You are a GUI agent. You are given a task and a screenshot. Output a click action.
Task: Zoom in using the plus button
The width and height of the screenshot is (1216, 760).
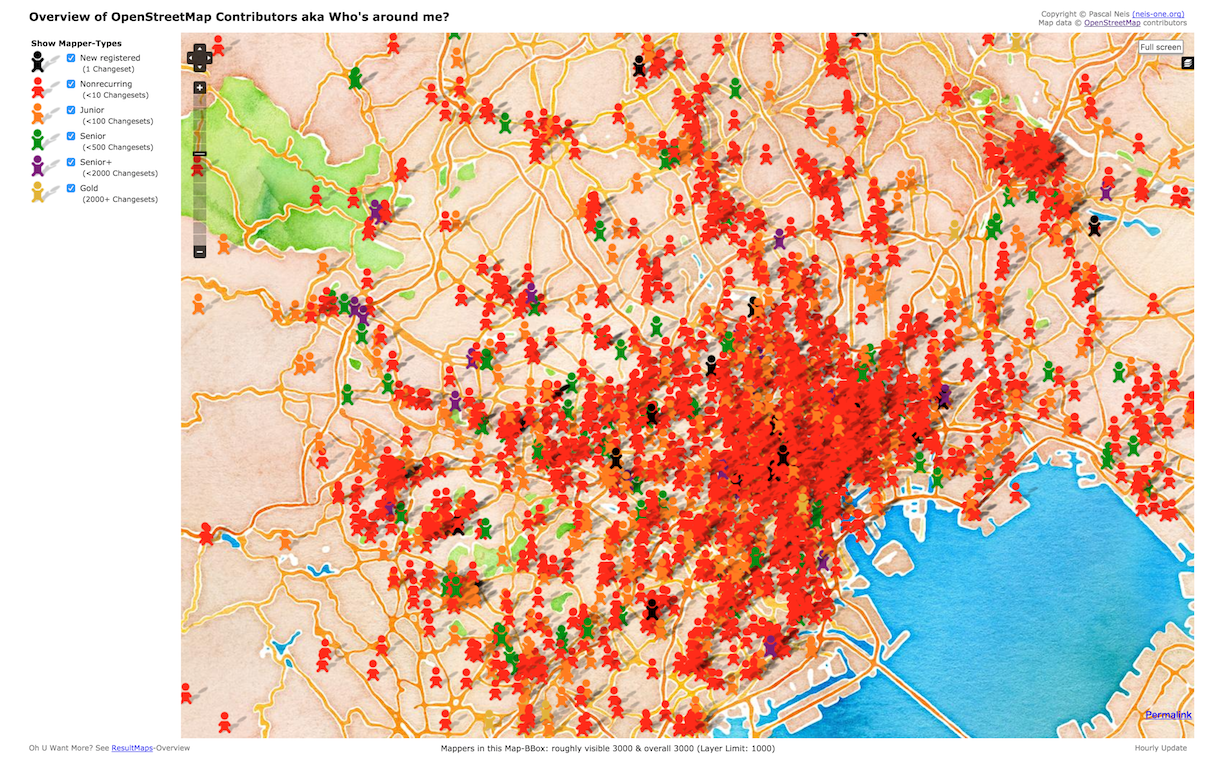199,88
